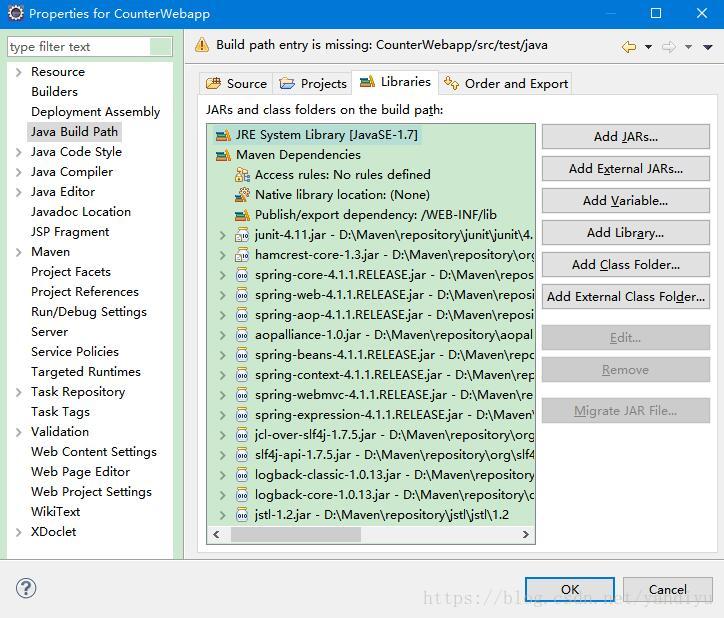
Task: Click the Add Library... button
Action: coord(626,232)
